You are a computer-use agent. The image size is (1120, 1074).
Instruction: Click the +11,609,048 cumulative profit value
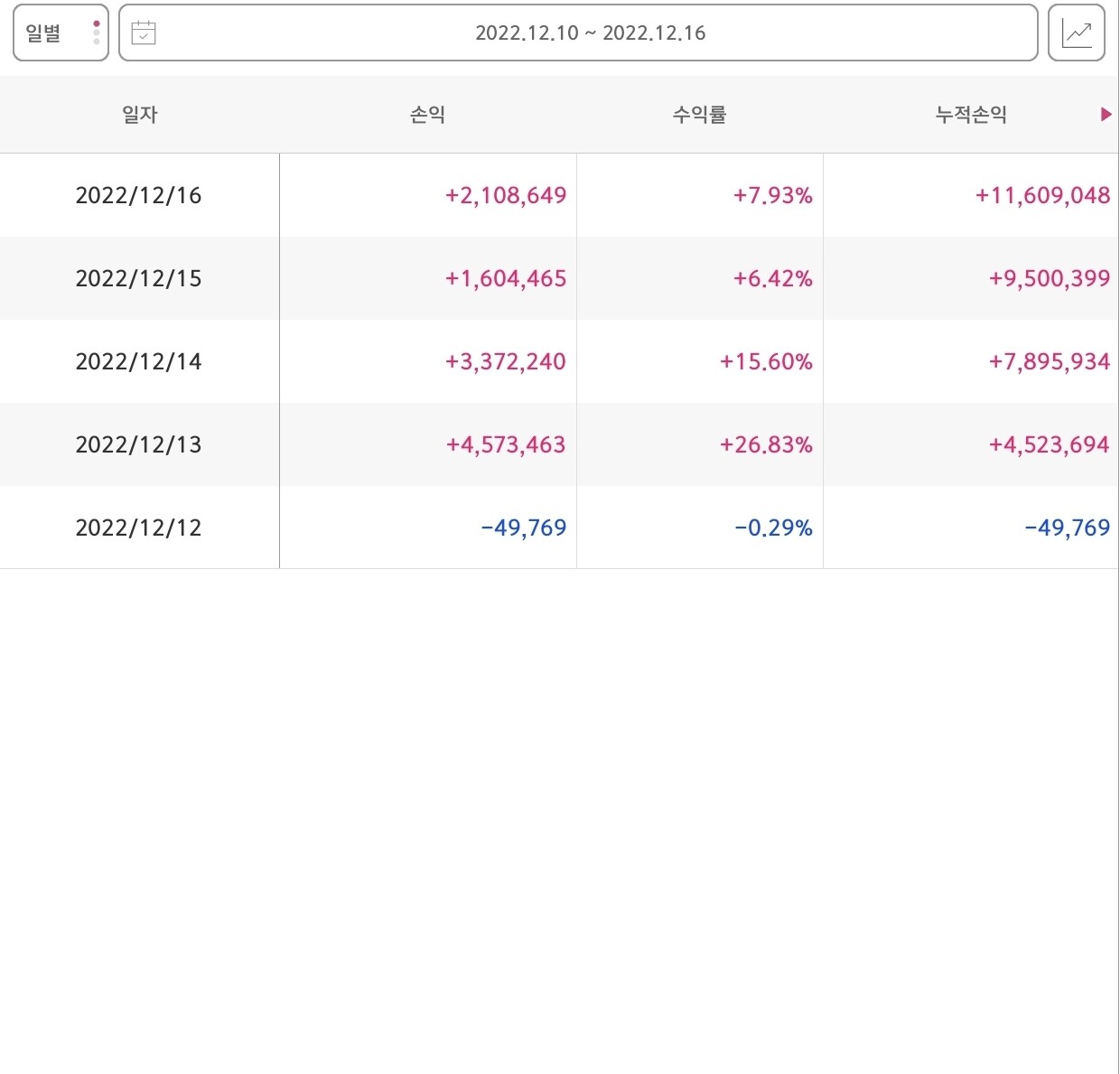1042,194
